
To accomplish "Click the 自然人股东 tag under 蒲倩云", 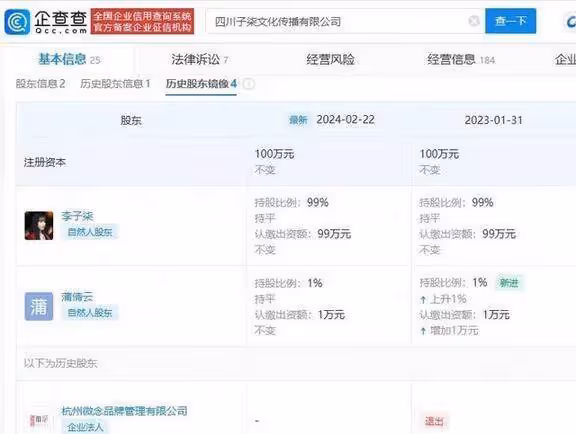I will pyautogui.click(x=90, y=312).
